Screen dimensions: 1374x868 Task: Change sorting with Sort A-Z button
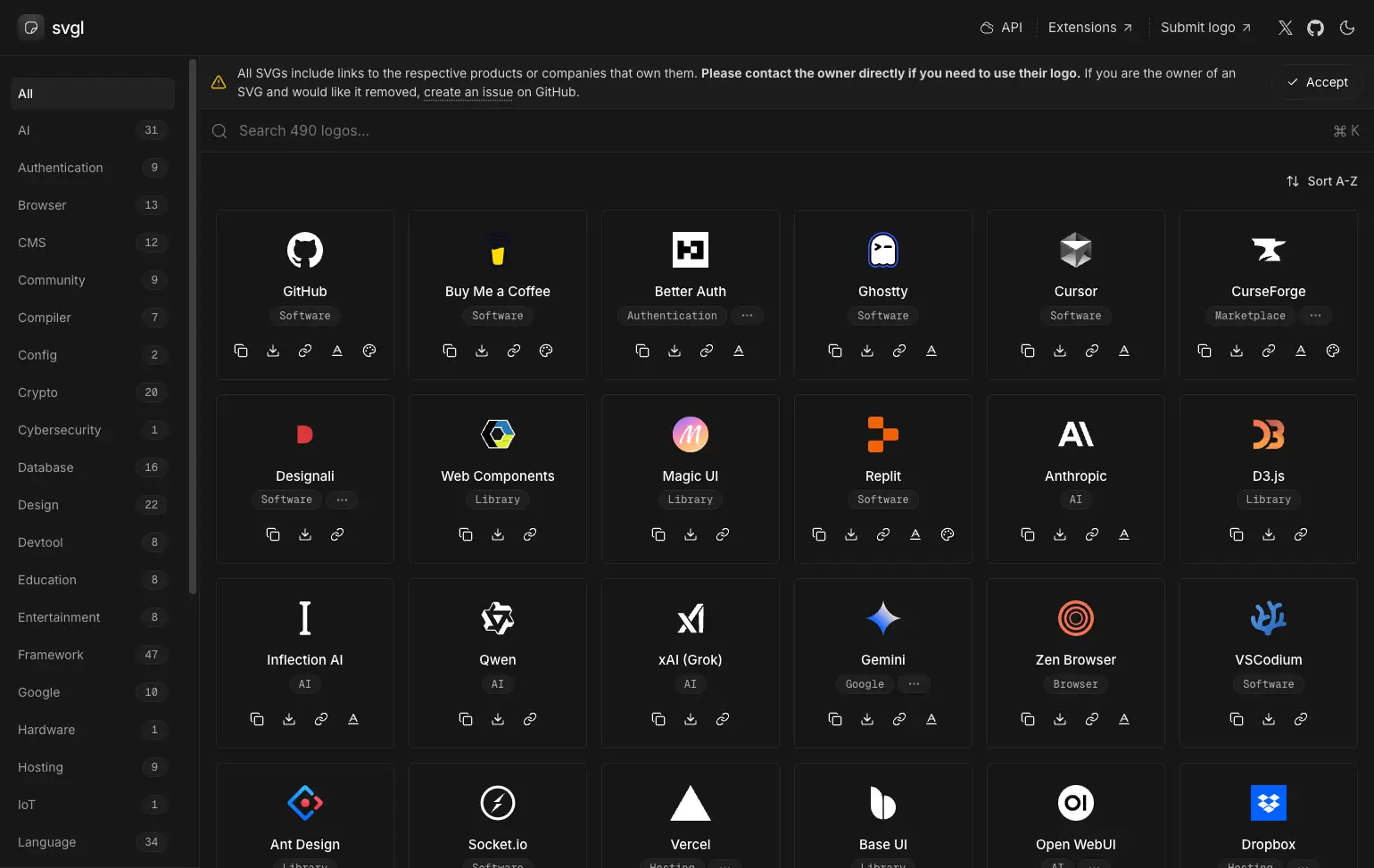click(x=1322, y=181)
